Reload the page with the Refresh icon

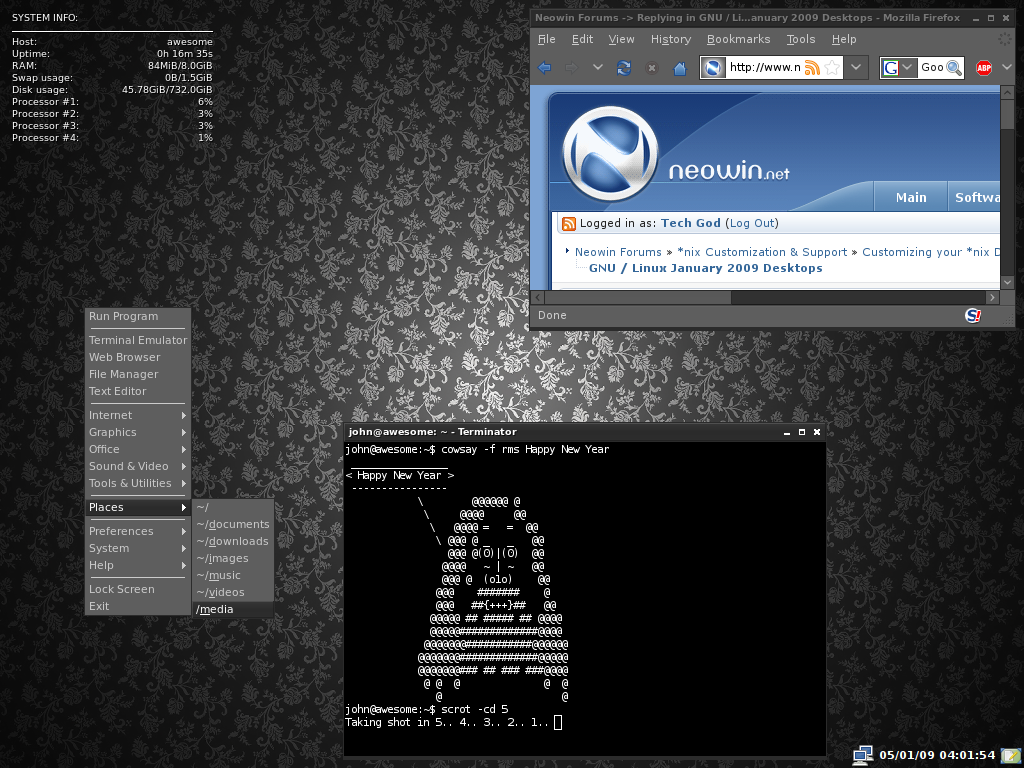pos(624,68)
